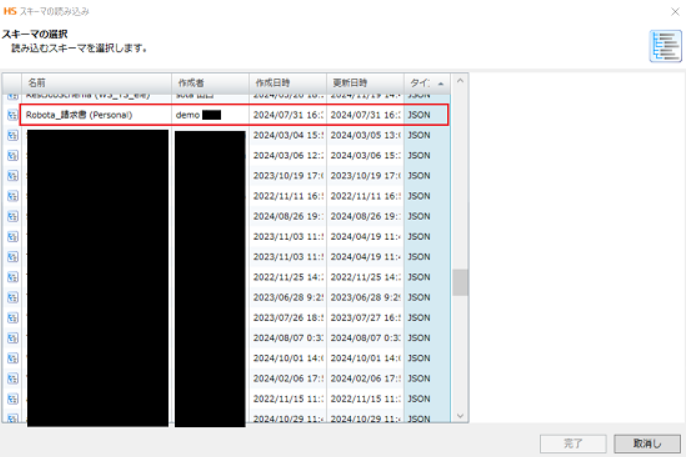Viewport: 686px width, 457px height.
Task: Click the 取消し button
Action: pos(647,444)
